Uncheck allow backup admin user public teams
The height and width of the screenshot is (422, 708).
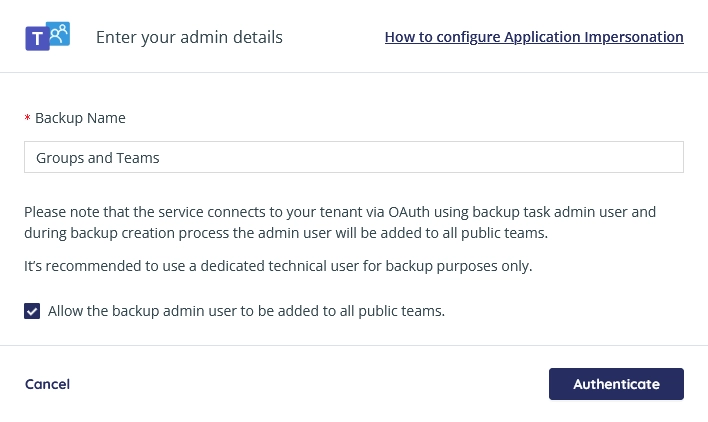click(x=32, y=311)
